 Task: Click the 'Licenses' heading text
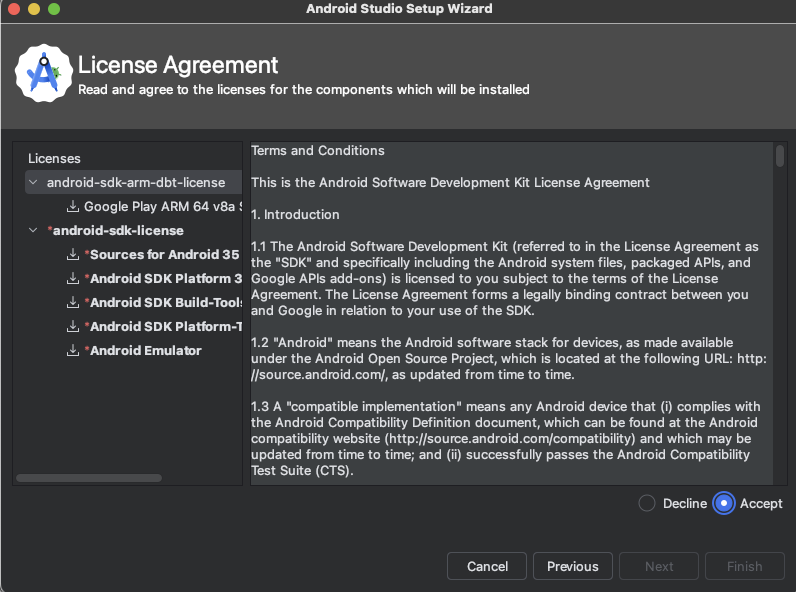[x=54, y=158]
